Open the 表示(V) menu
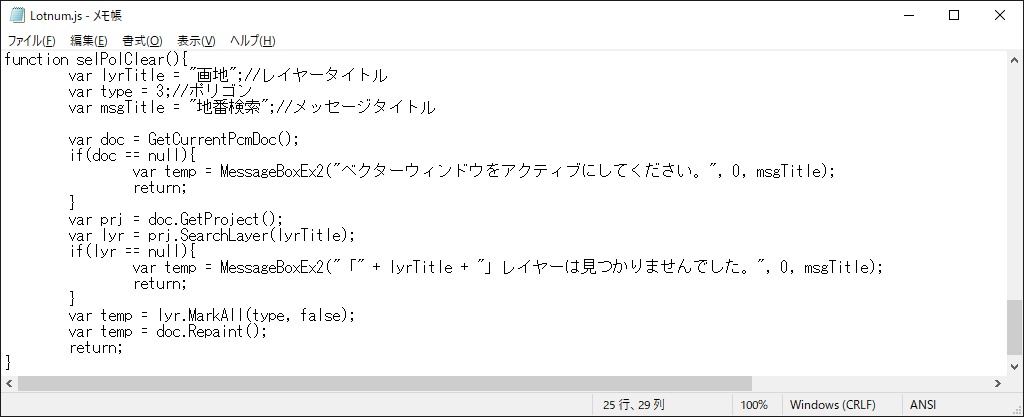The height and width of the screenshot is (417, 1024). coord(196,40)
